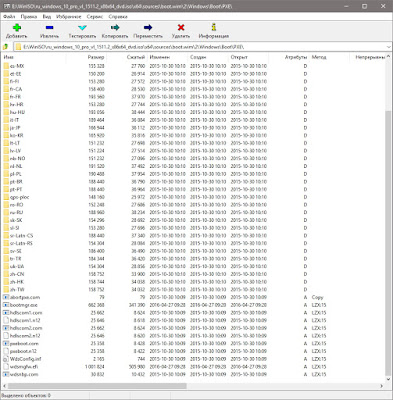The height and width of the screenshot is (400, 393).
Task: Sort by the Размер column header
Action: point(86,57)
